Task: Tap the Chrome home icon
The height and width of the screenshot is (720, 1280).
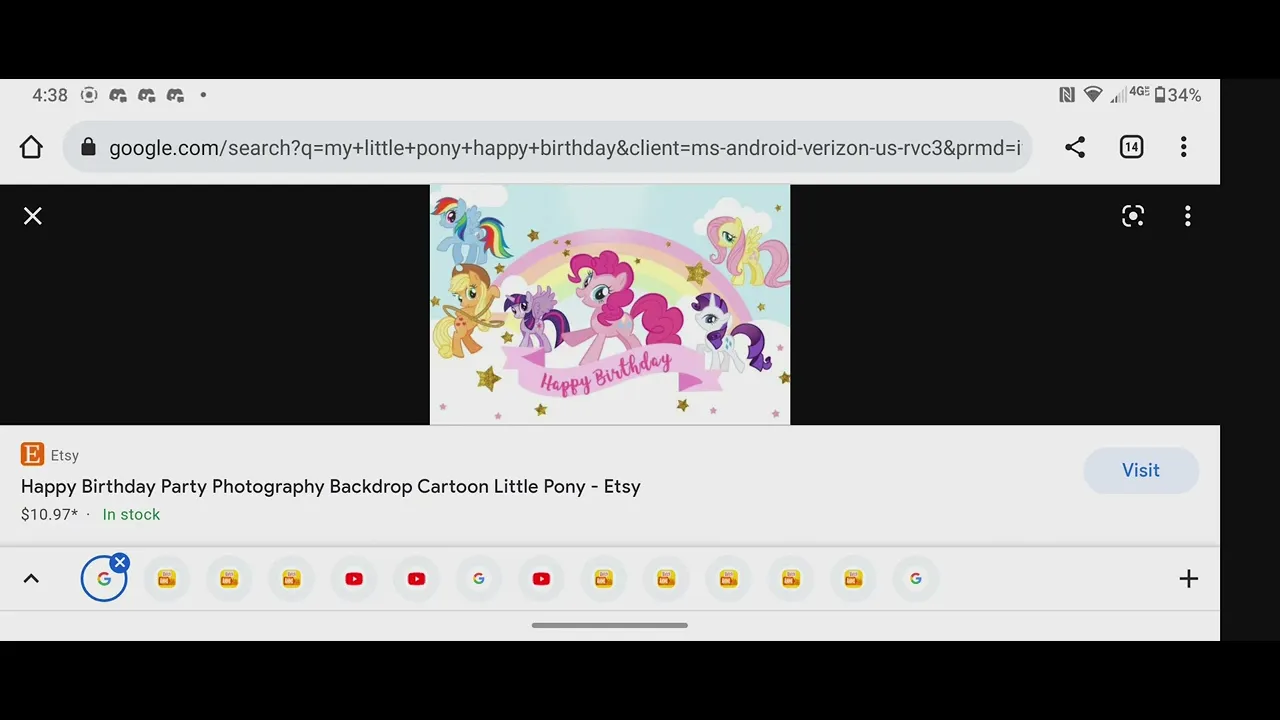Action: pos(31,148)
